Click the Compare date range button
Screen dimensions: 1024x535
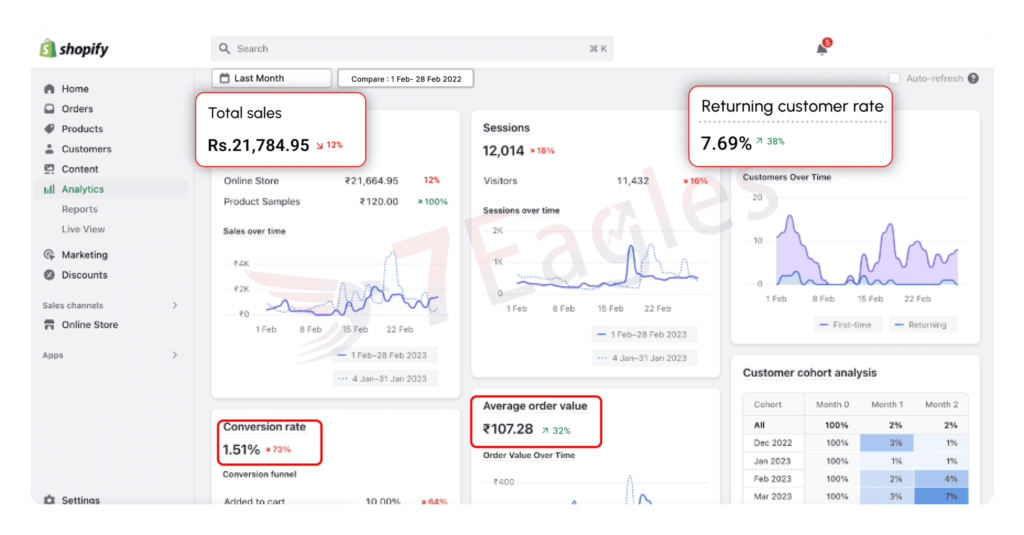pyautogui.click(x=405, y=78)
